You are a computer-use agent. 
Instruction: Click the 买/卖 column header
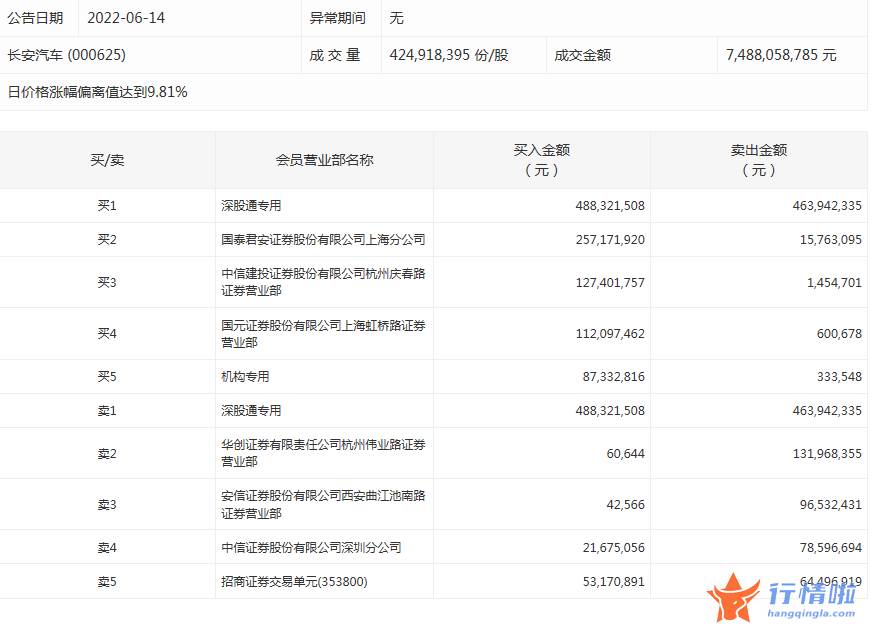coord(107,160)
